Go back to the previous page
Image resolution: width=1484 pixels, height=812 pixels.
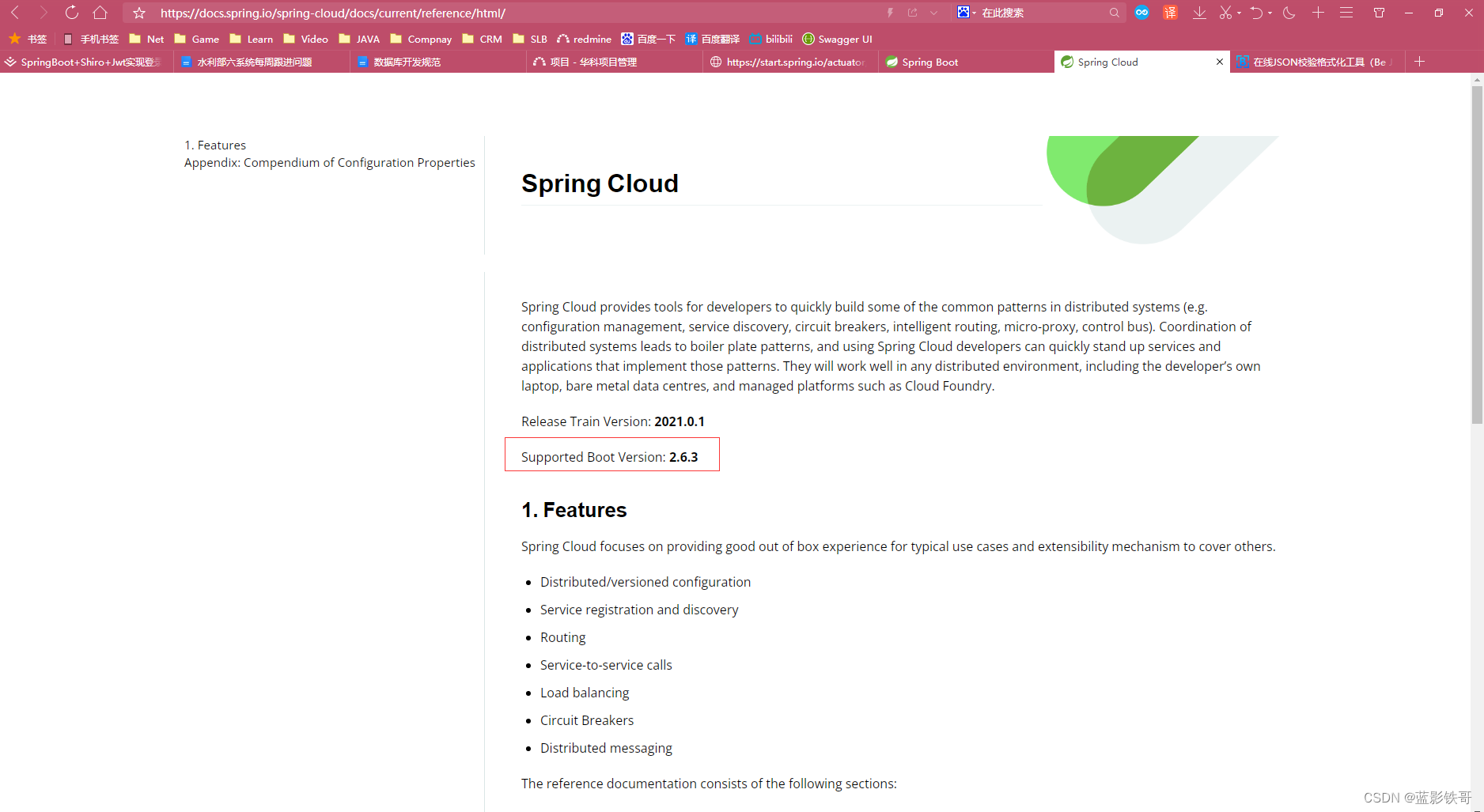15,13
